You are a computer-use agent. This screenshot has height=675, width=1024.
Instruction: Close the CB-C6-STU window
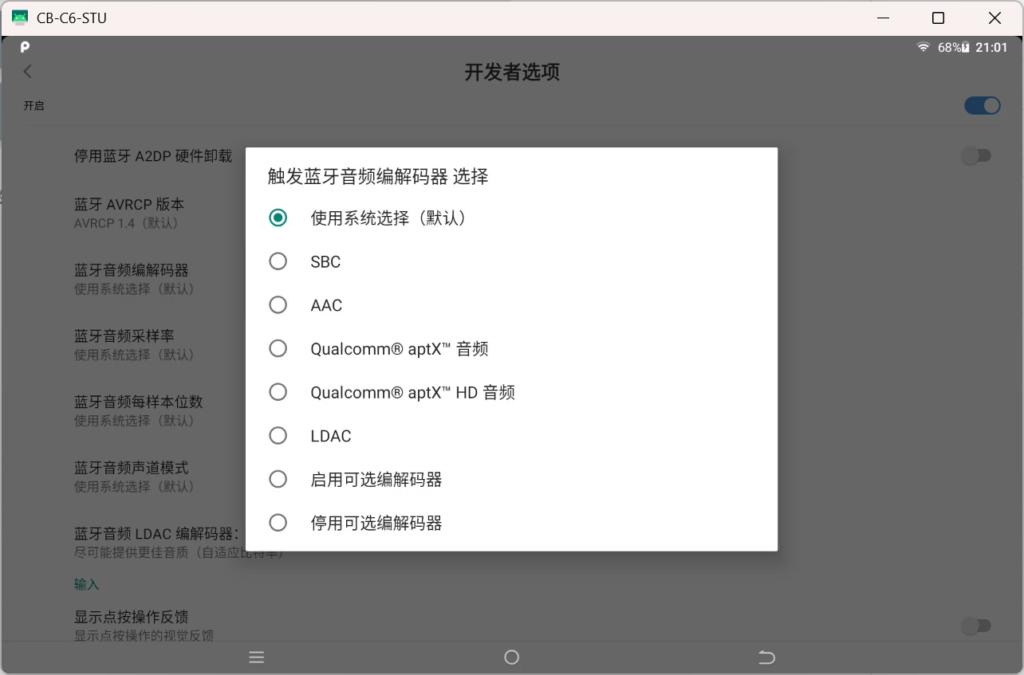click(x=995, y=18)
